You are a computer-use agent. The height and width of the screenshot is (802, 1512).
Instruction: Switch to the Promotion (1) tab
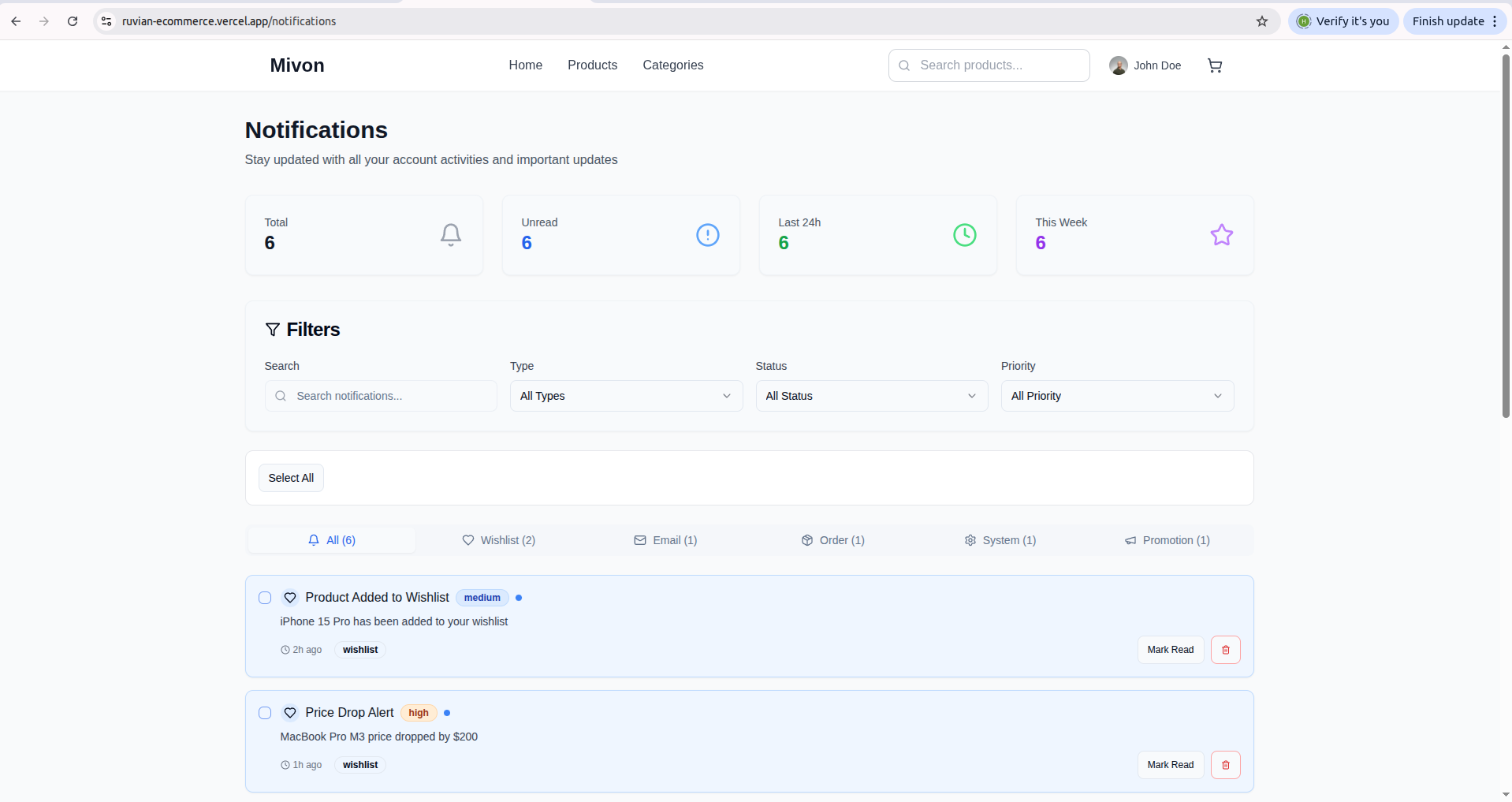(x=1168, y=540)
